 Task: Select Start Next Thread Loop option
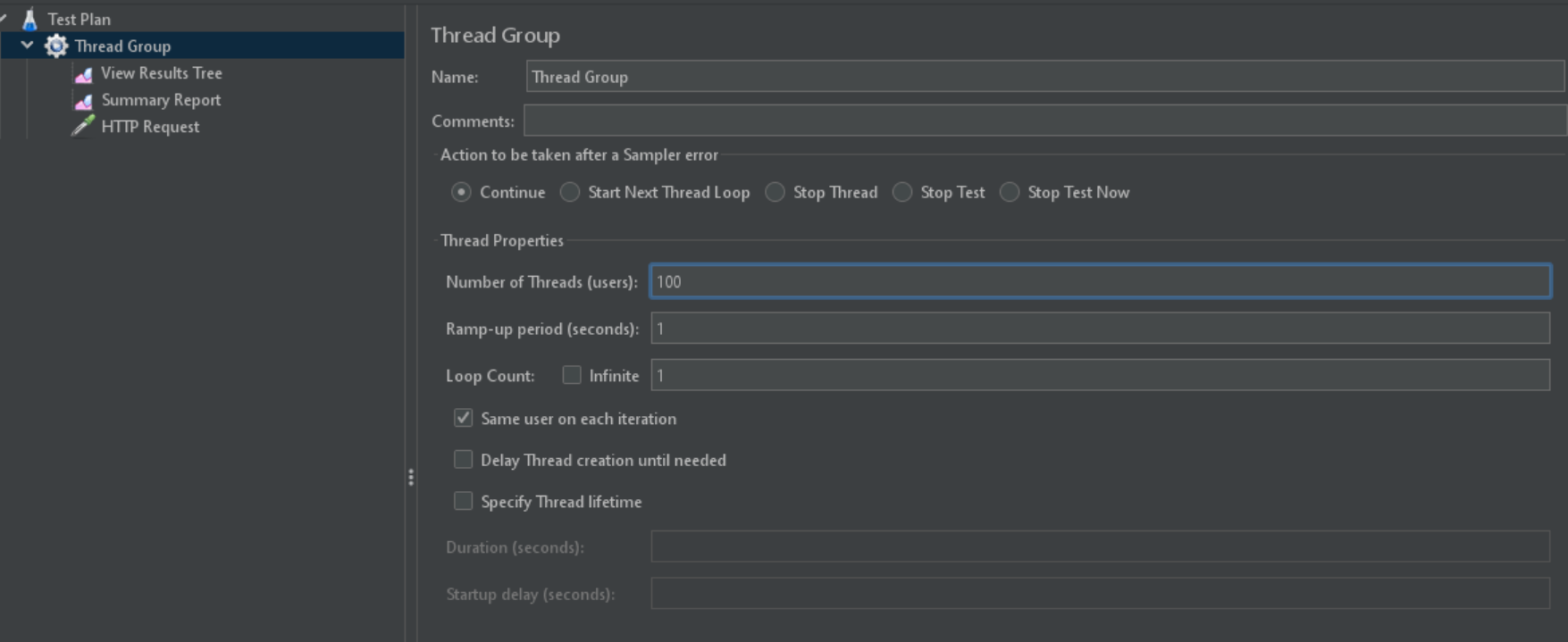570,193
